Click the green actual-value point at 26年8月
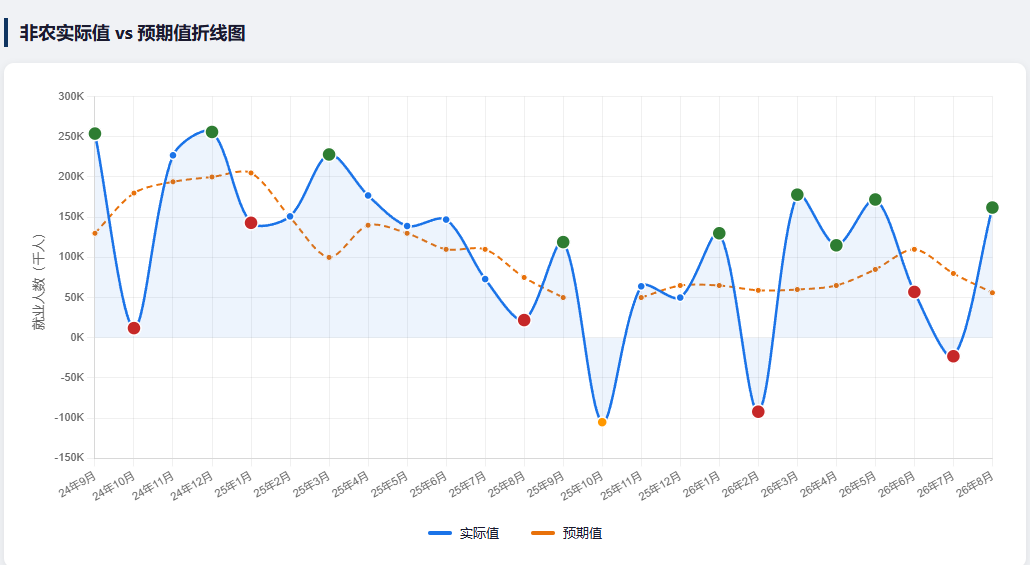Screen dimensions: 1030x565 point(993,208)
